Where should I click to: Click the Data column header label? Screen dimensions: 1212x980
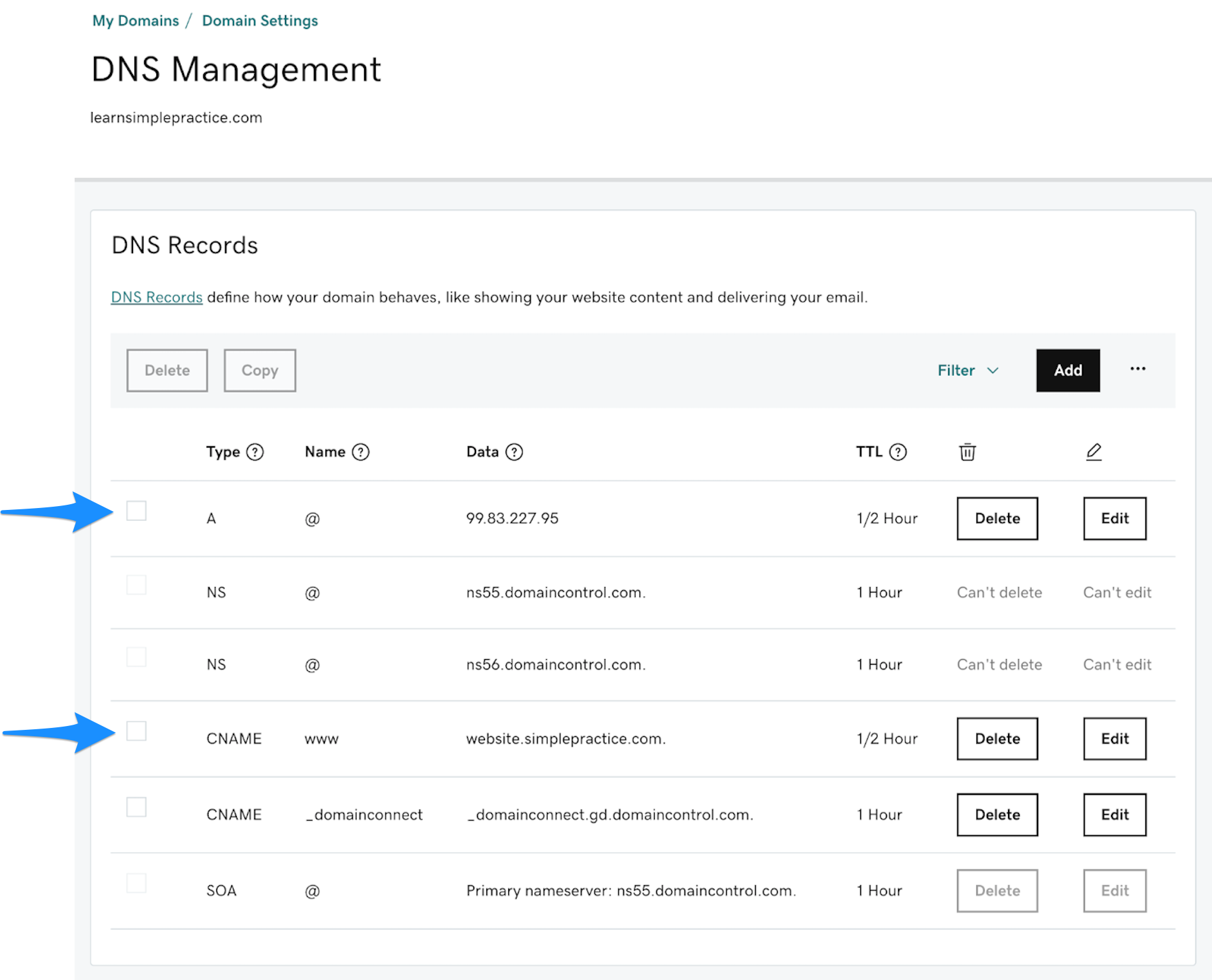pos(482,452)
